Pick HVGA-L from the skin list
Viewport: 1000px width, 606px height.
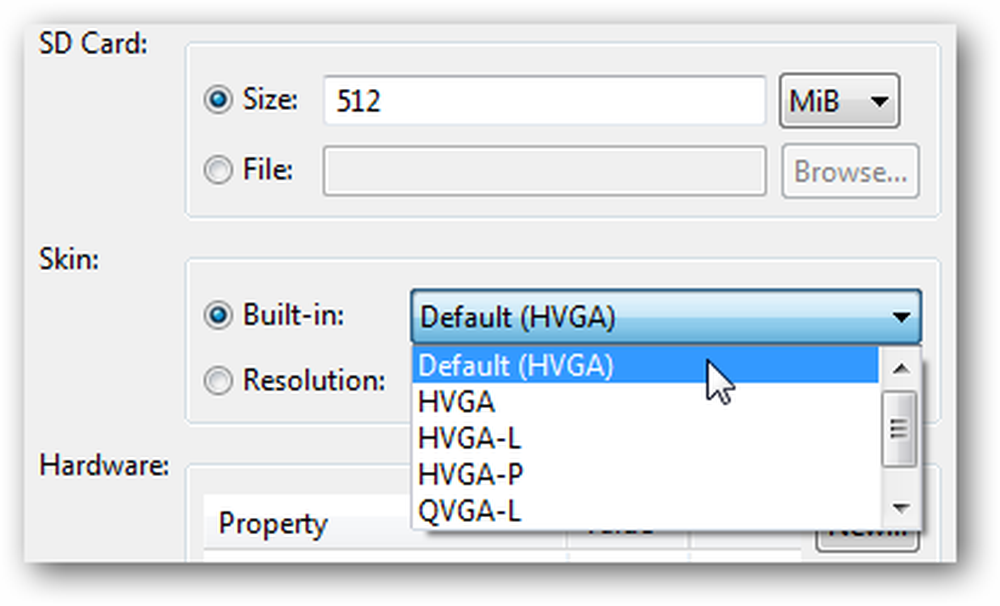[x=645, y=438]
